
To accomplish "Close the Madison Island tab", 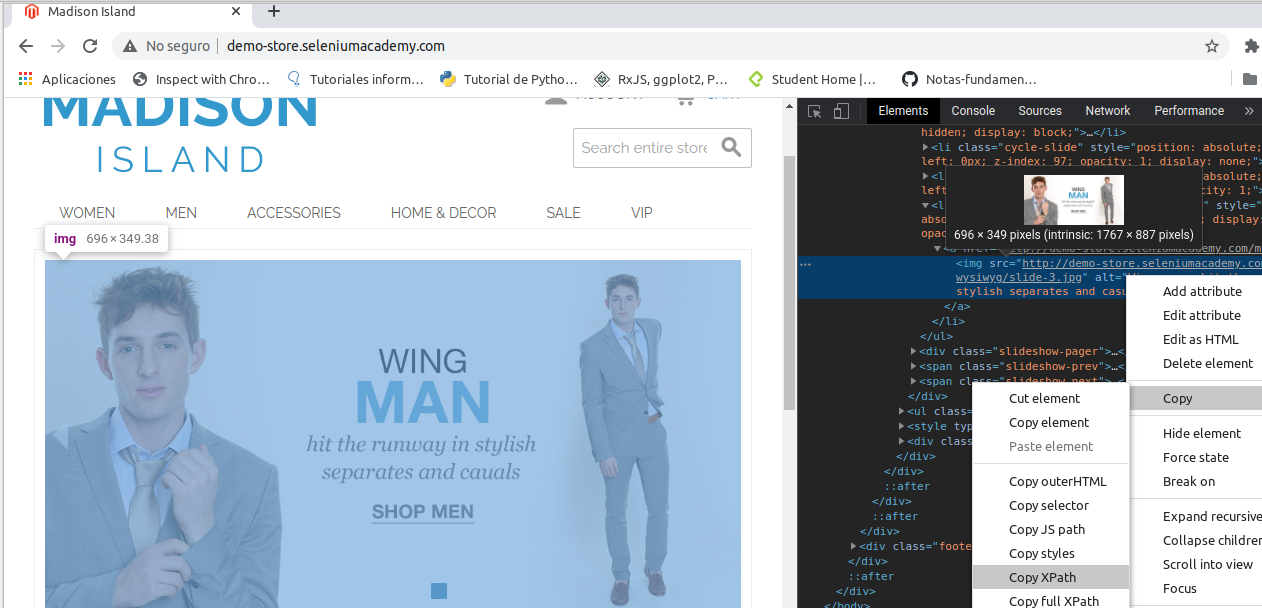I will [237, 12].
